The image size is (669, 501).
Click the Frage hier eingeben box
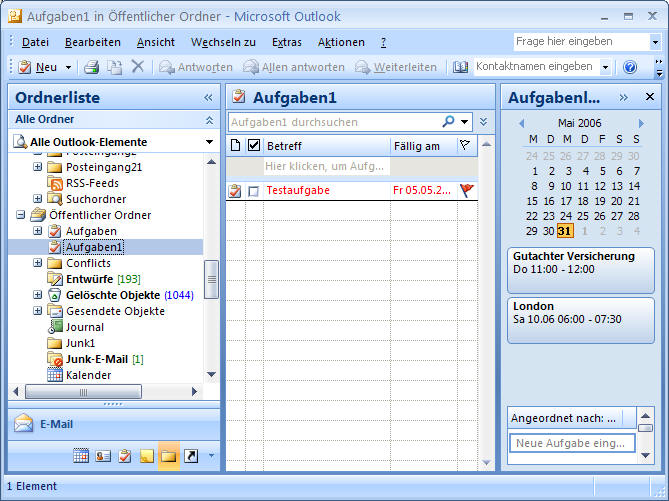(582, 41)
